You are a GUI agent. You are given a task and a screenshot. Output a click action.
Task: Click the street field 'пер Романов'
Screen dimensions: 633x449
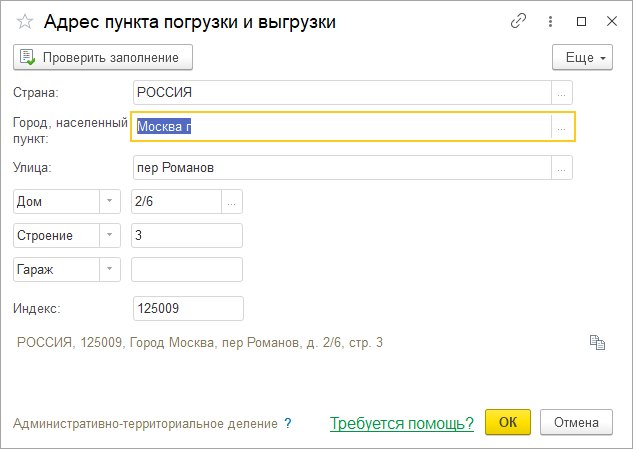(342, 168)
